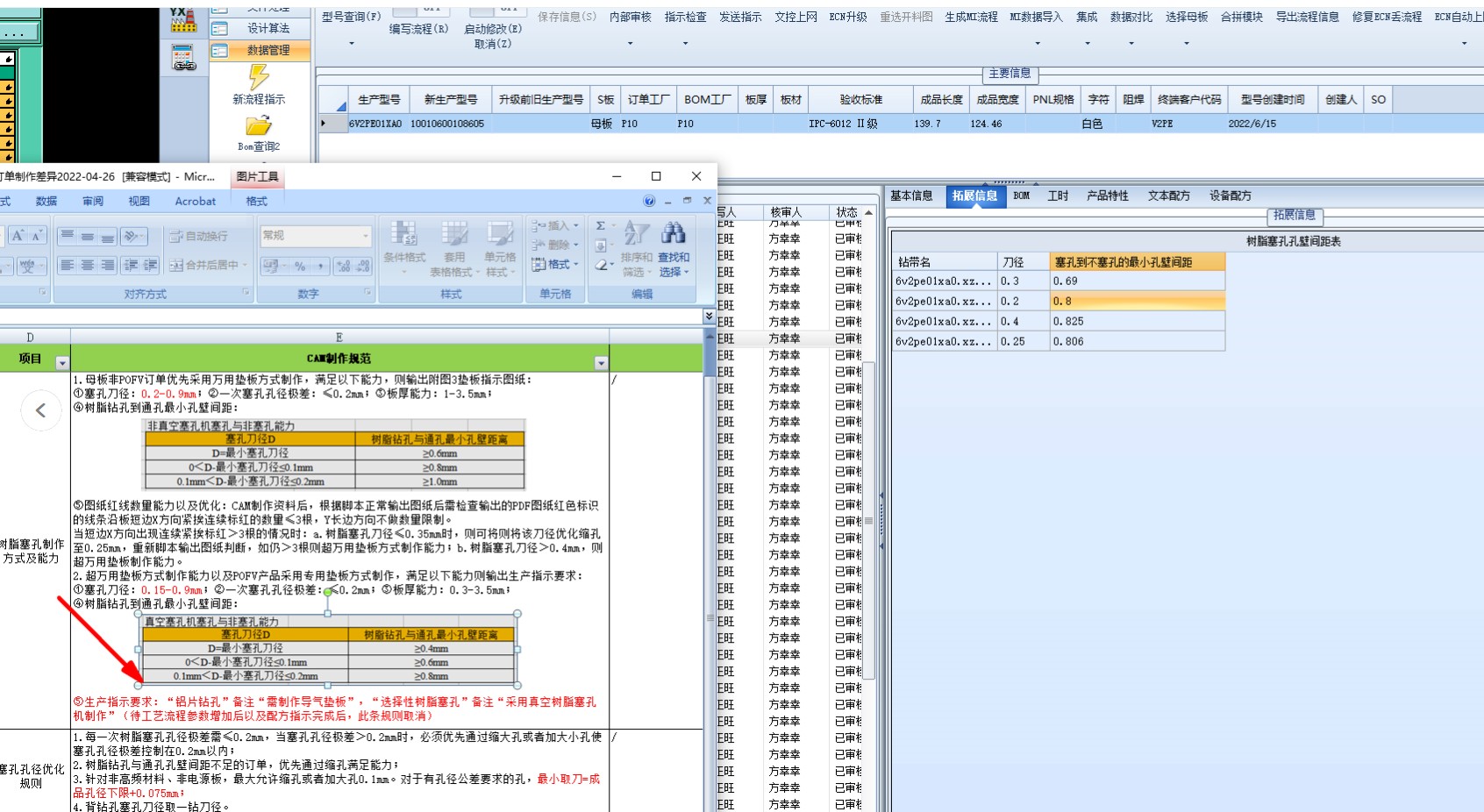The image size is (1484, 812).
Task: Select the 0.8 highlighted spacing cell
Action: [x=1138, y=301]
